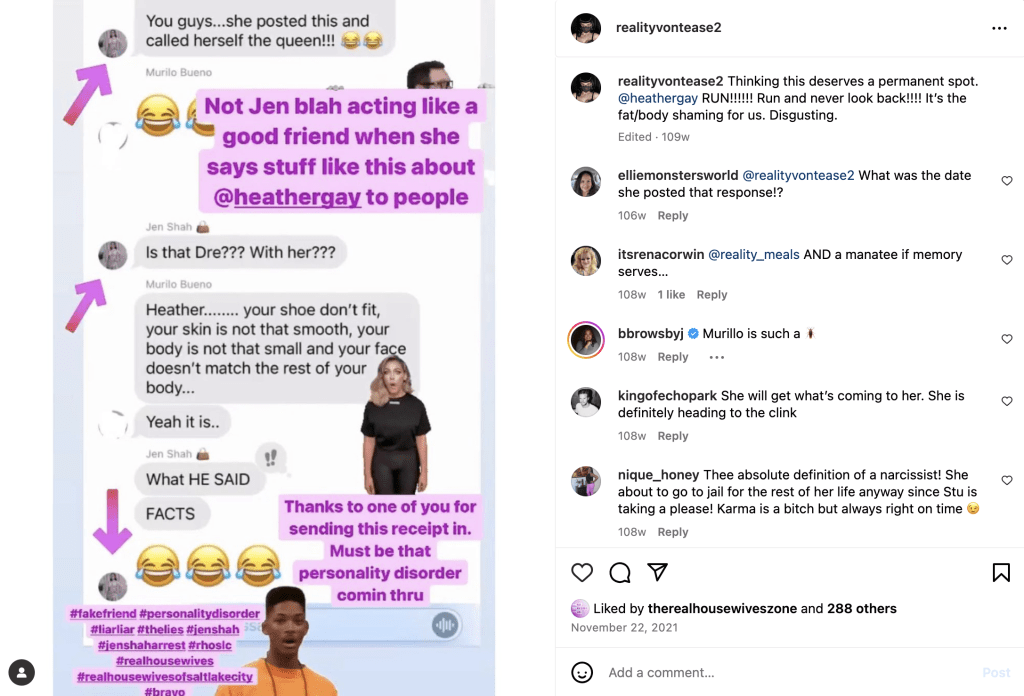Screen dimensions: 1024x696
Task: Reply to elliemonstersworld's comment
Action: [x=673, y=215]
